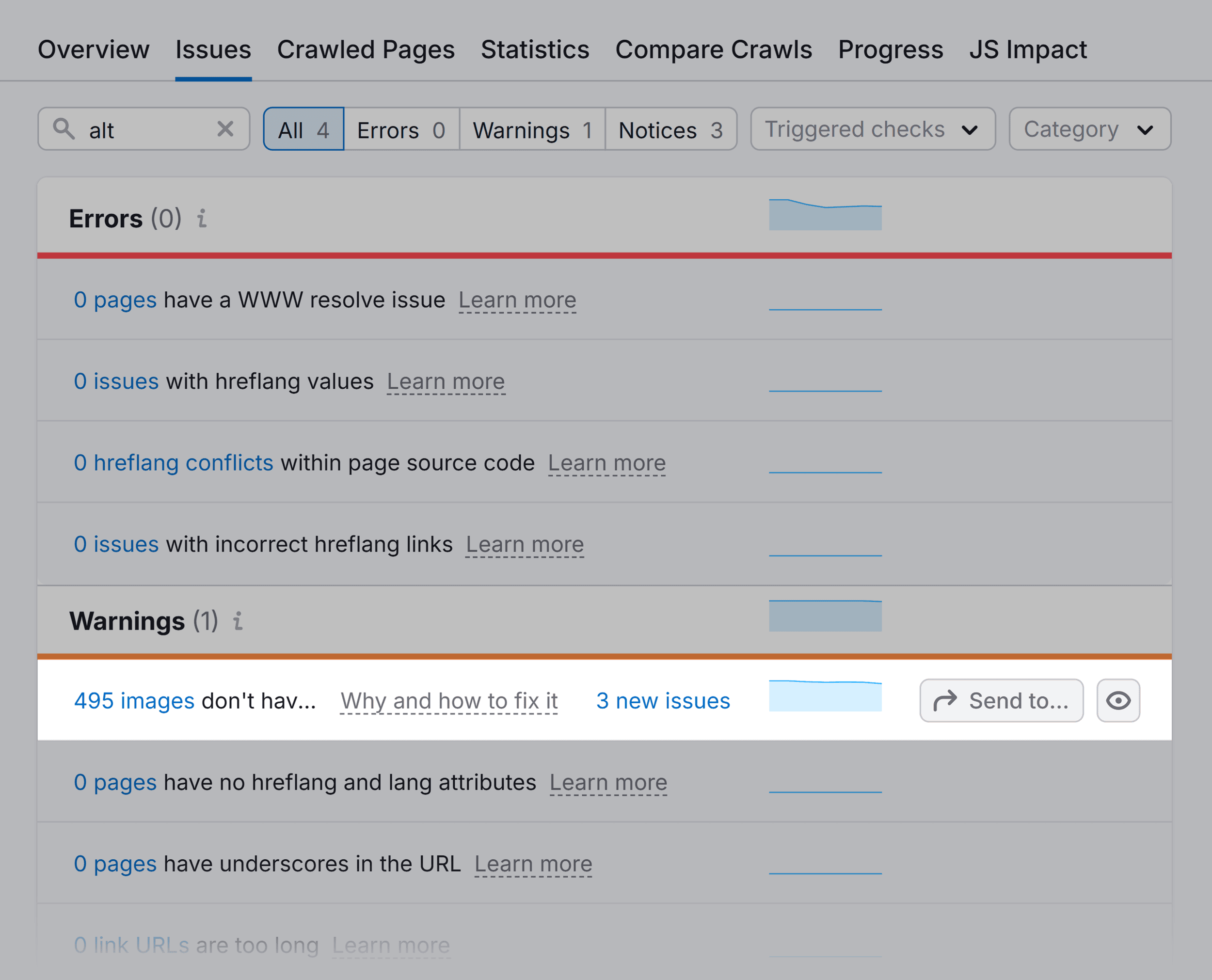The width and height of the screenshot is (1212, 980).
Task: Filter by Errors 0
Action: click(x=401, y=129)
